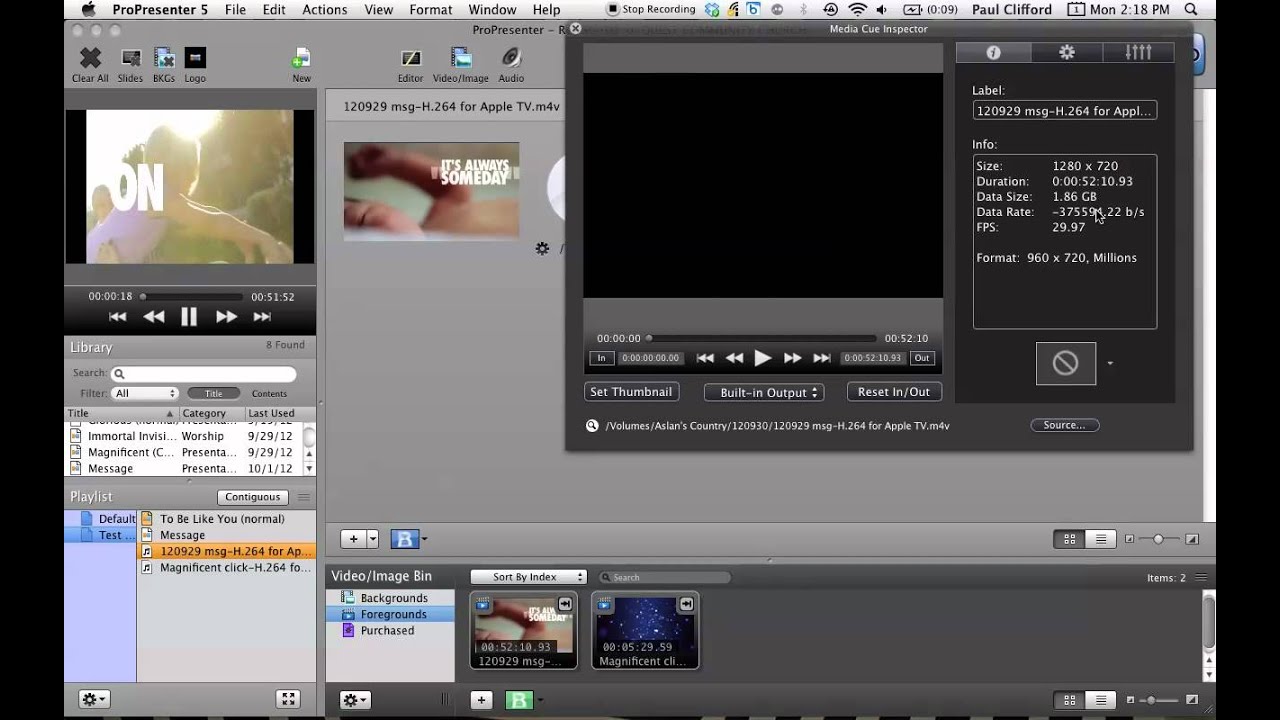The width and height of the screenshot is (1280, 720).
Task: Skip to start of preview video
Action: click(118, 317)
